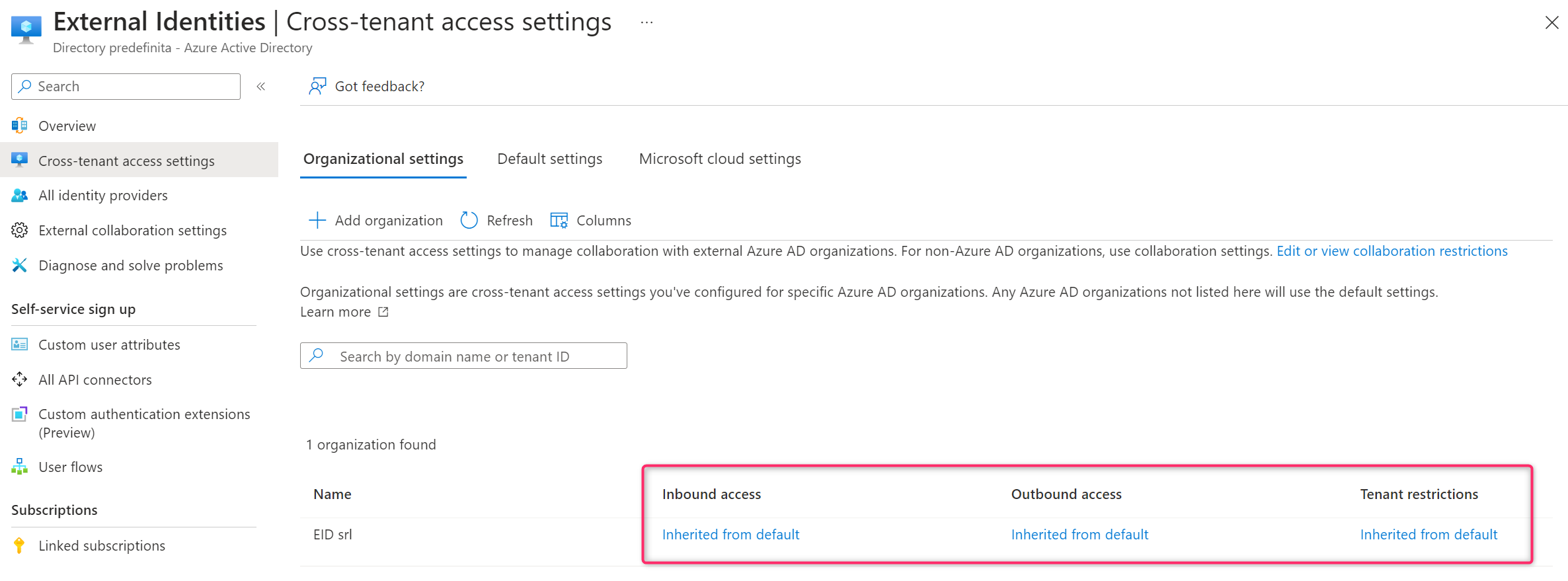The width and height of the screenshot is (1568, 581).
Task: Open Edit or view collaboration restrictions
Action: [1392, 251]
